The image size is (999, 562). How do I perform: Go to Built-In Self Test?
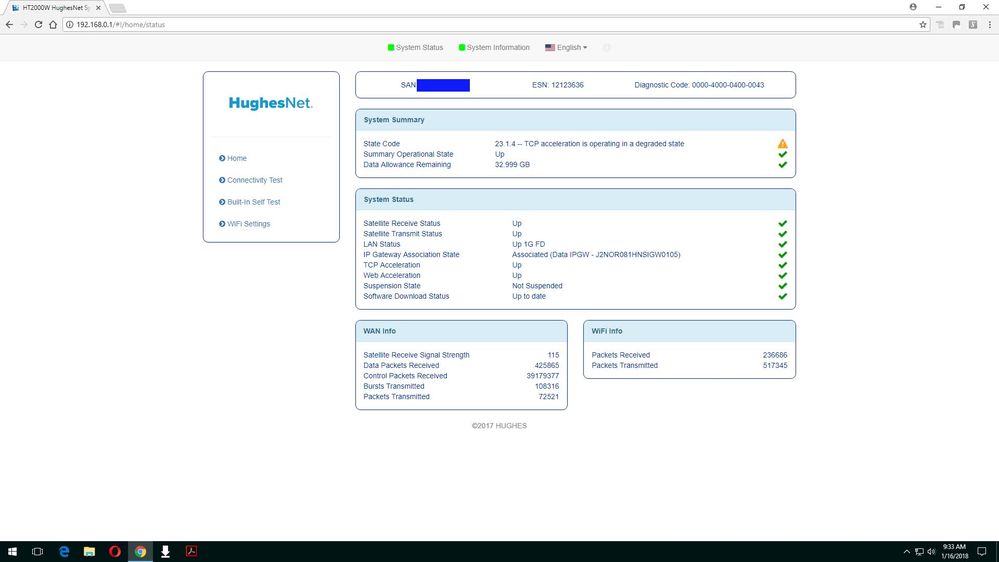point(253,202)
